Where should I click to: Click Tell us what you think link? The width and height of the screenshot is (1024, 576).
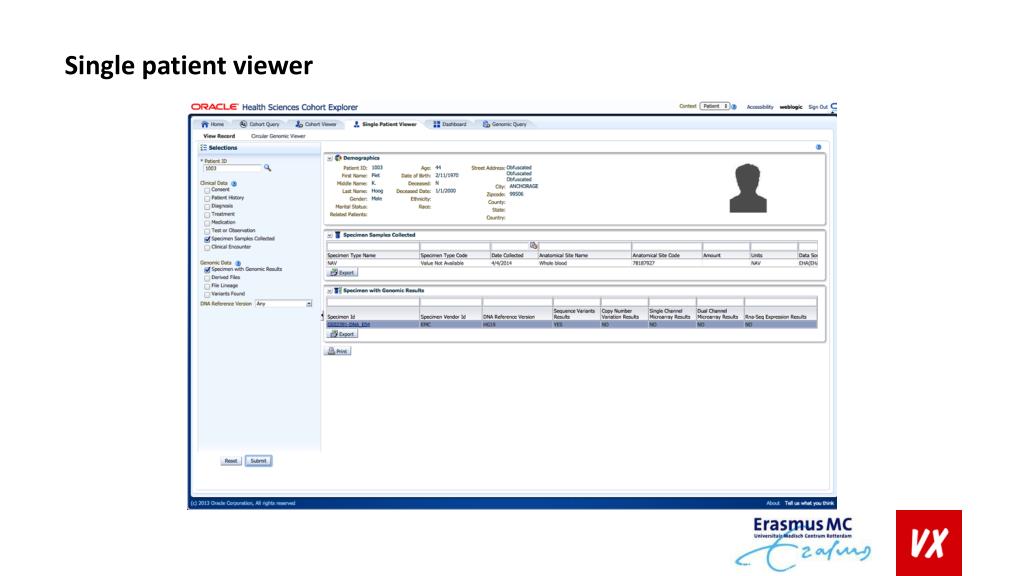click(x=809, y=504)
